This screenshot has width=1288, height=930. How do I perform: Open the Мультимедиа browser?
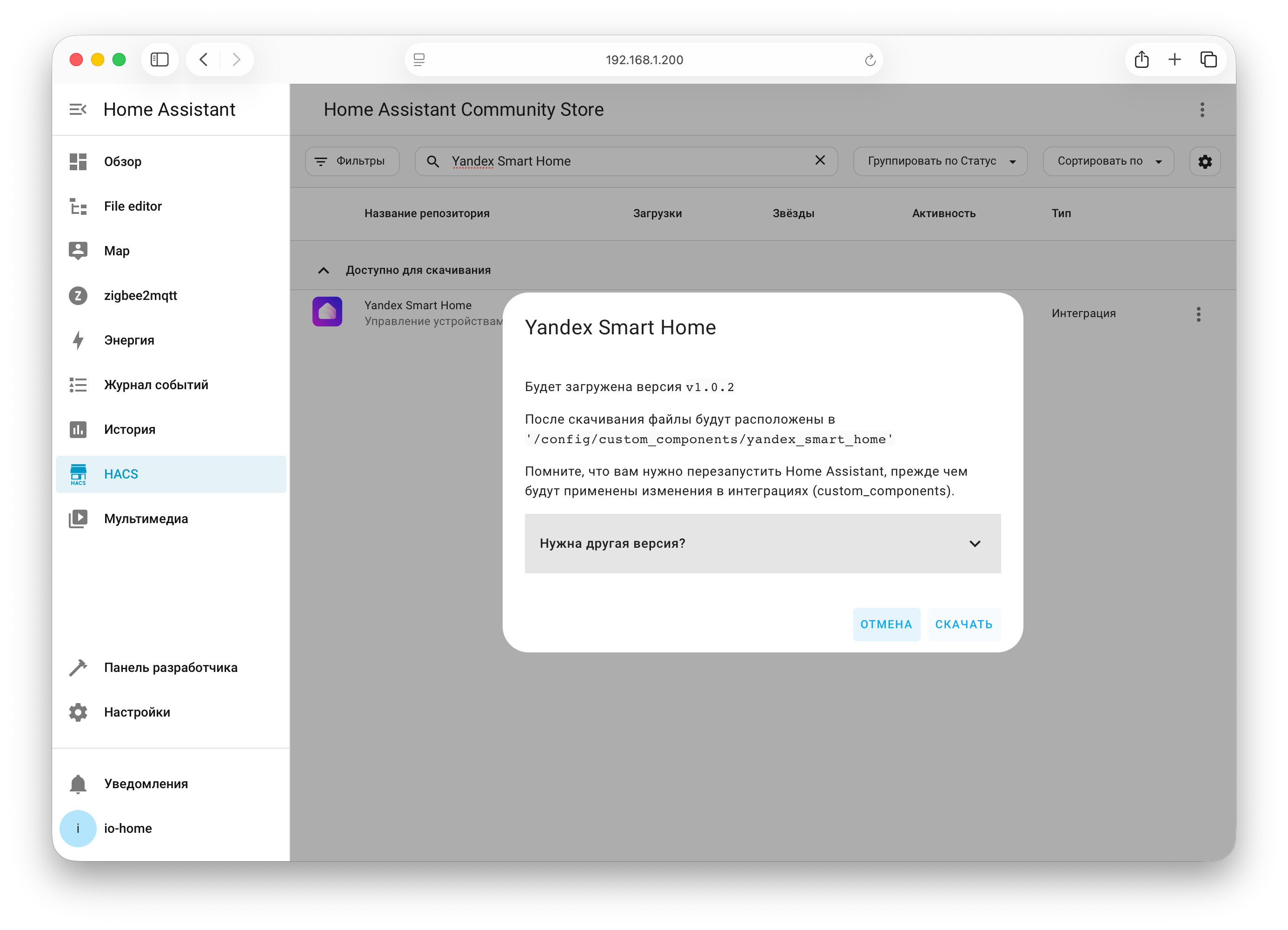pos(146,518)
